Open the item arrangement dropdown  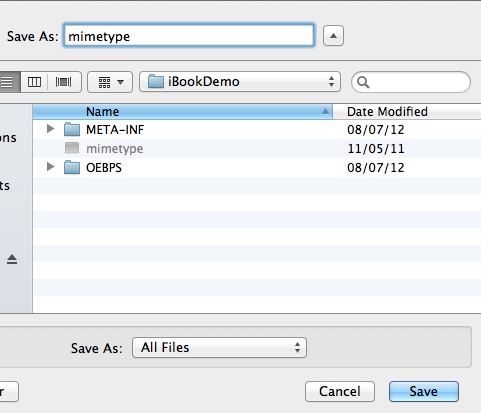point(110,82)
